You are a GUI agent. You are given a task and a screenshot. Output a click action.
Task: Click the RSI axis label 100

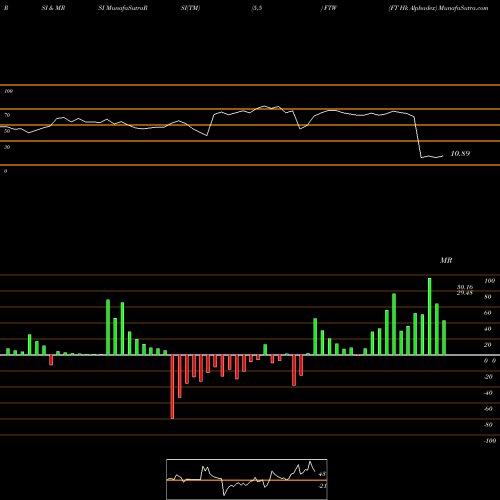click(x=9, y=91)
